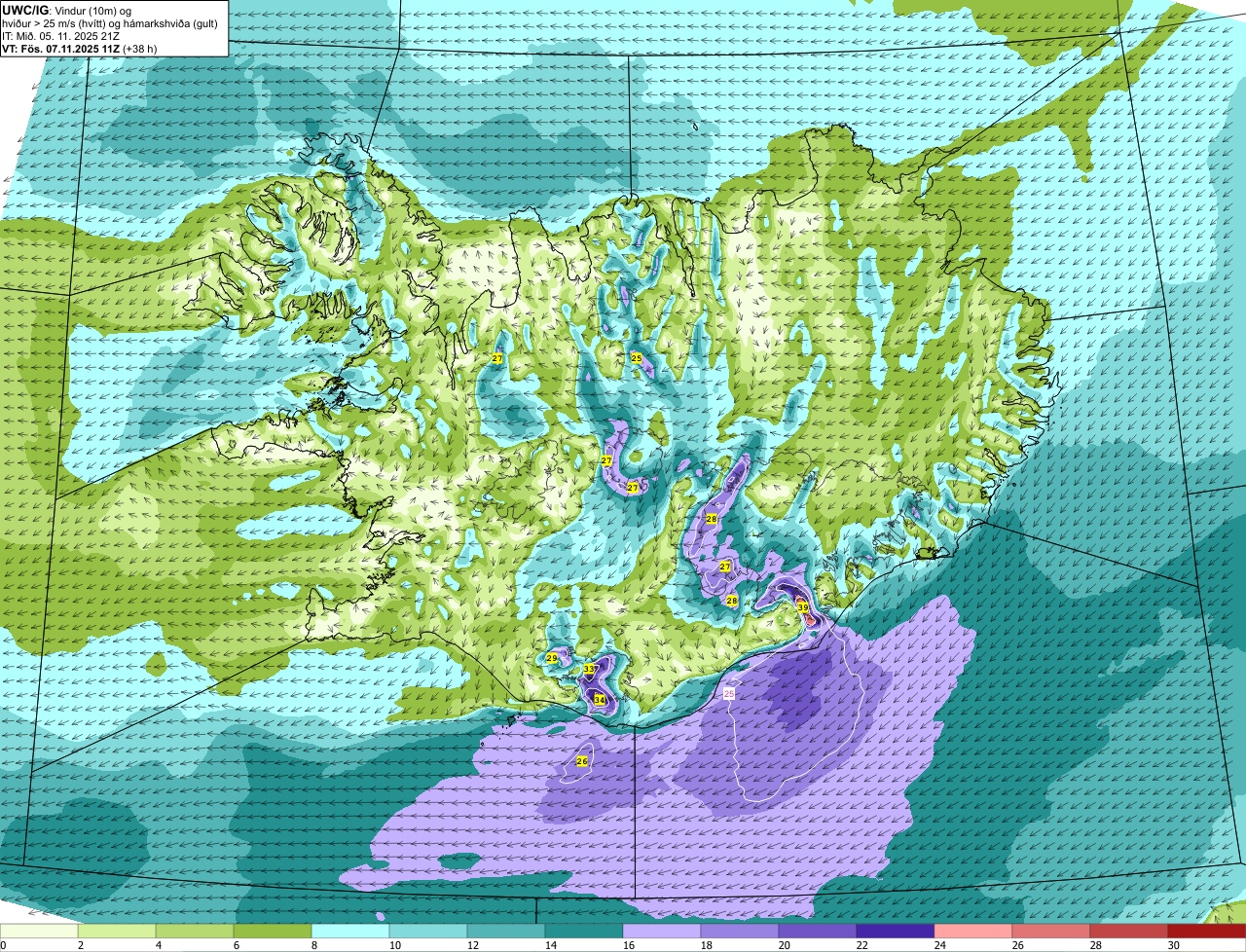
Task: Click the color scale tick label 10
Action: click(x=394, y=945)
